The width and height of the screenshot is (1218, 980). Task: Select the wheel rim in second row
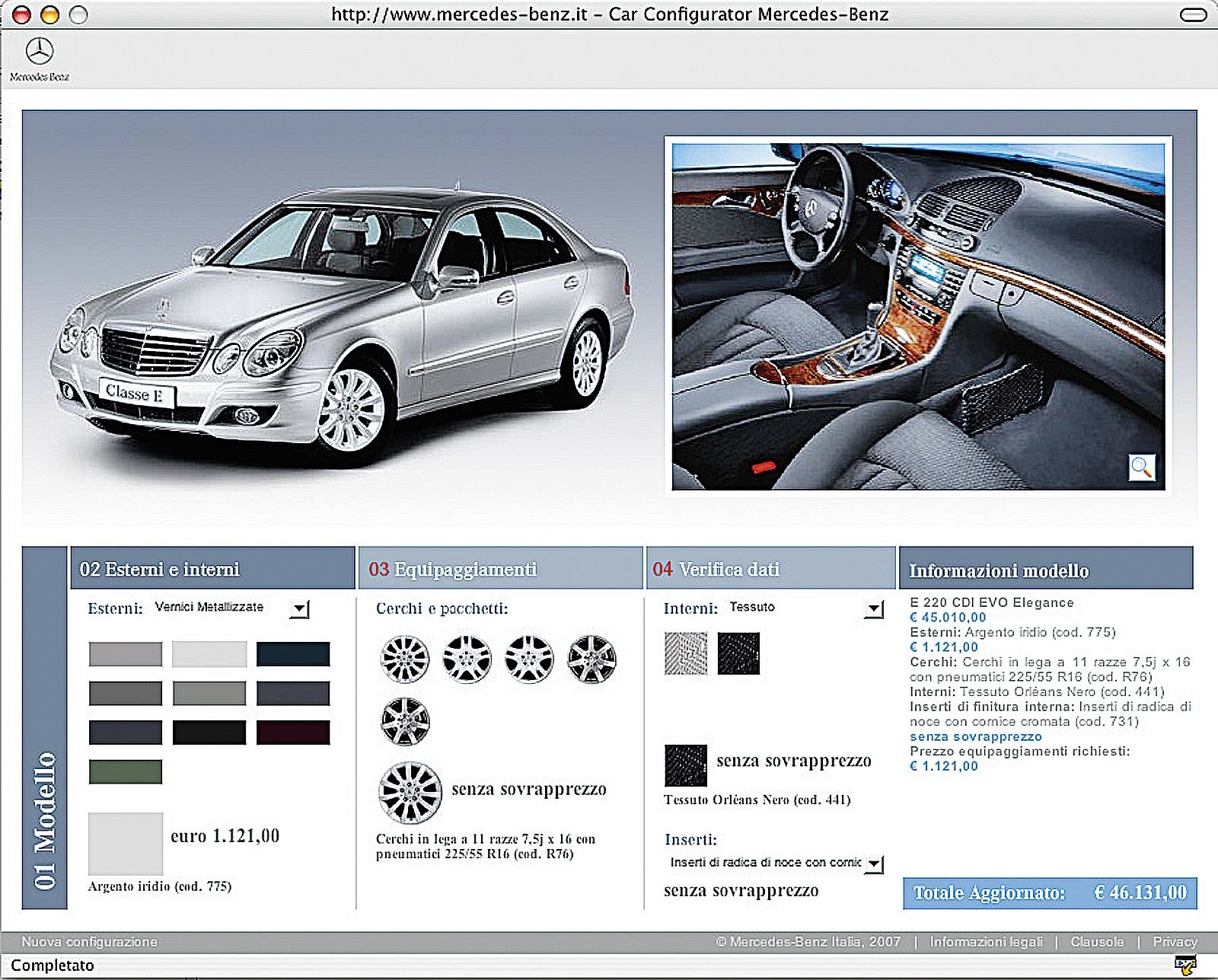pyautogui.click(x=405, y=721)
